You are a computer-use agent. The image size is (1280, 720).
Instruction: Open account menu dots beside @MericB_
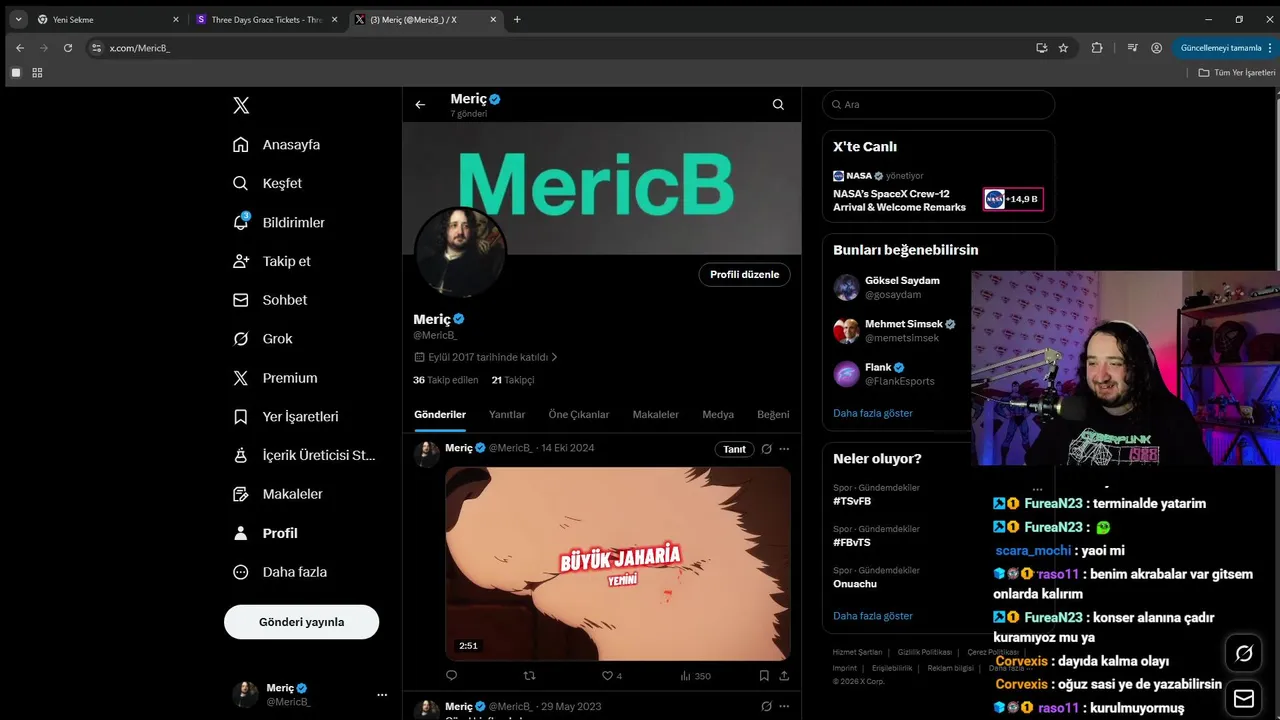(x=381, y=695)
